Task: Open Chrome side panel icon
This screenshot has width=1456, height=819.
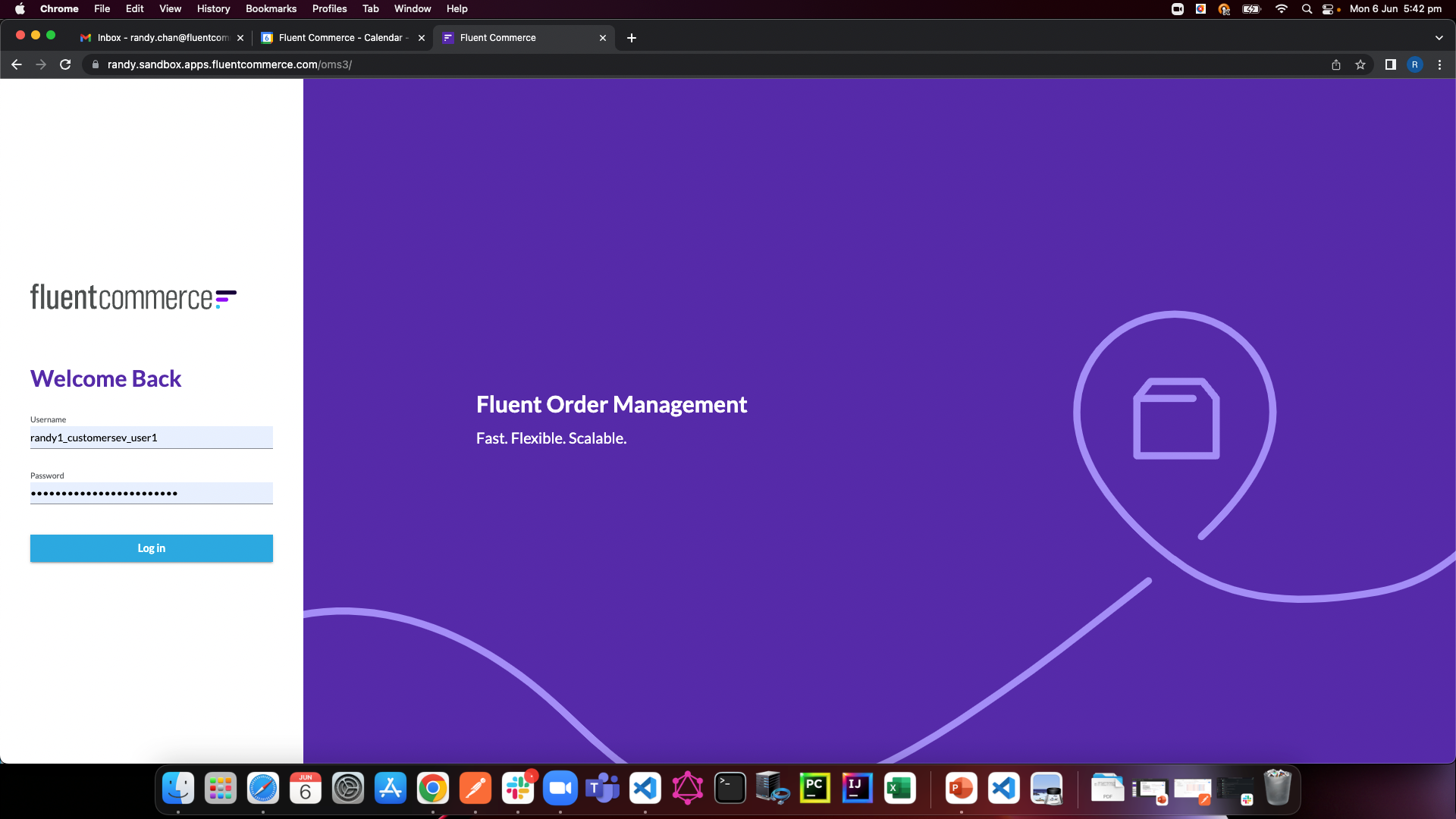Action: pos(1390,64)
